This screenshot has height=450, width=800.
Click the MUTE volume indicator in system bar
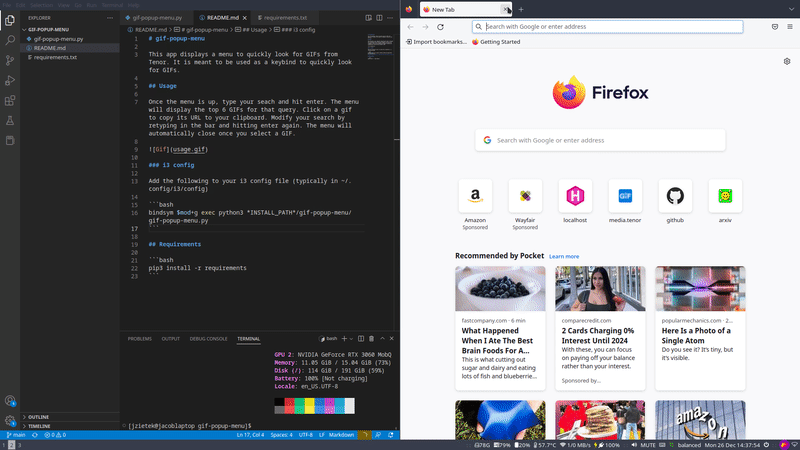tap(644, 445)
